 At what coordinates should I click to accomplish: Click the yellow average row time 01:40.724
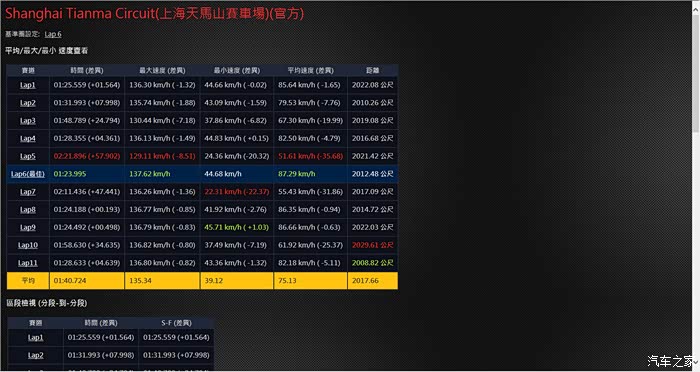click(x=70, y=281)
